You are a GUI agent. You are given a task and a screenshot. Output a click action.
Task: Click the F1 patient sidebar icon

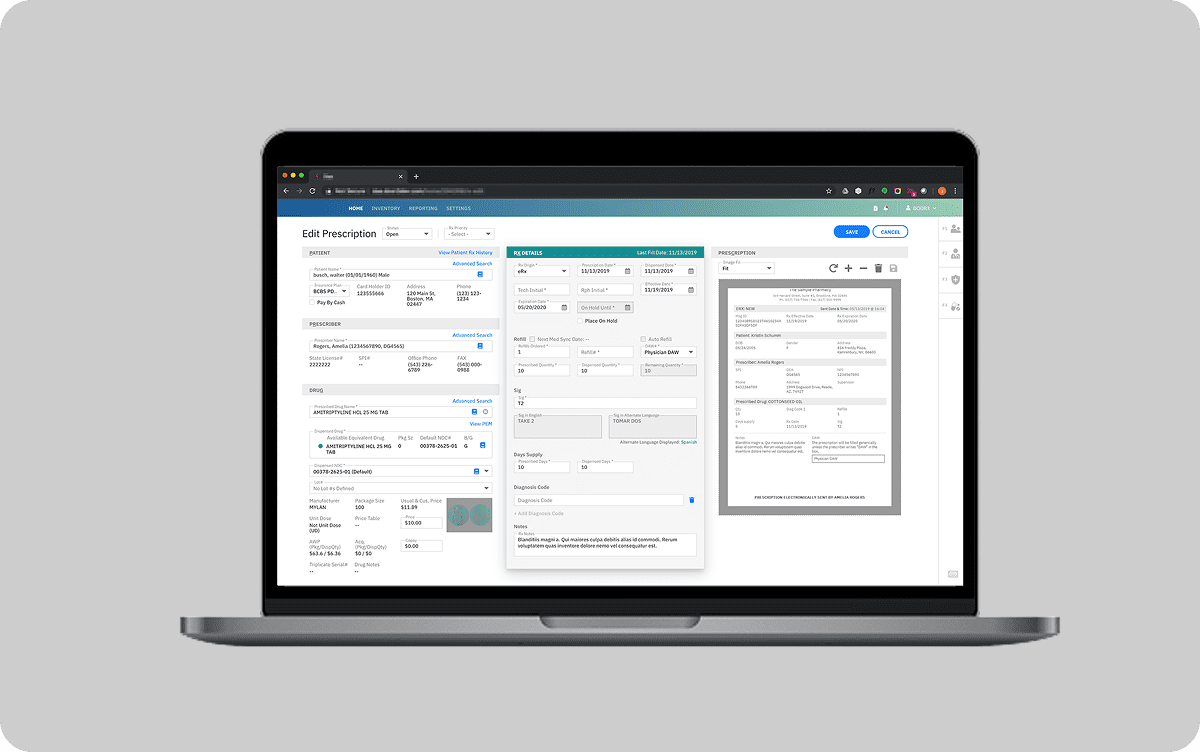pos(955,229)
